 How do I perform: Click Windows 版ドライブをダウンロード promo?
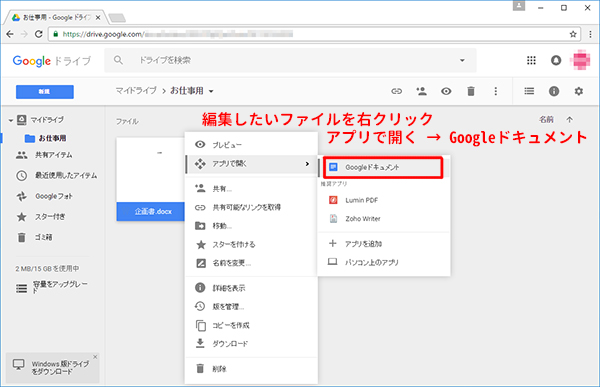51,368
